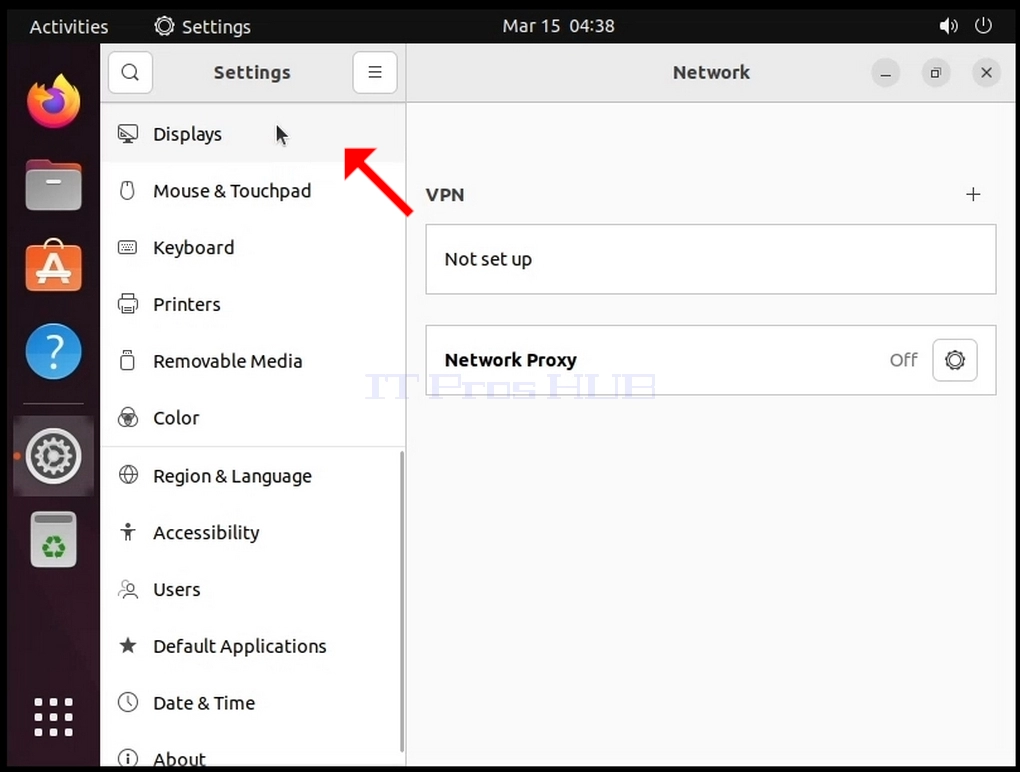Click the VPN section heading
This screenshot has height=772, width=1020.
point(445,194)
